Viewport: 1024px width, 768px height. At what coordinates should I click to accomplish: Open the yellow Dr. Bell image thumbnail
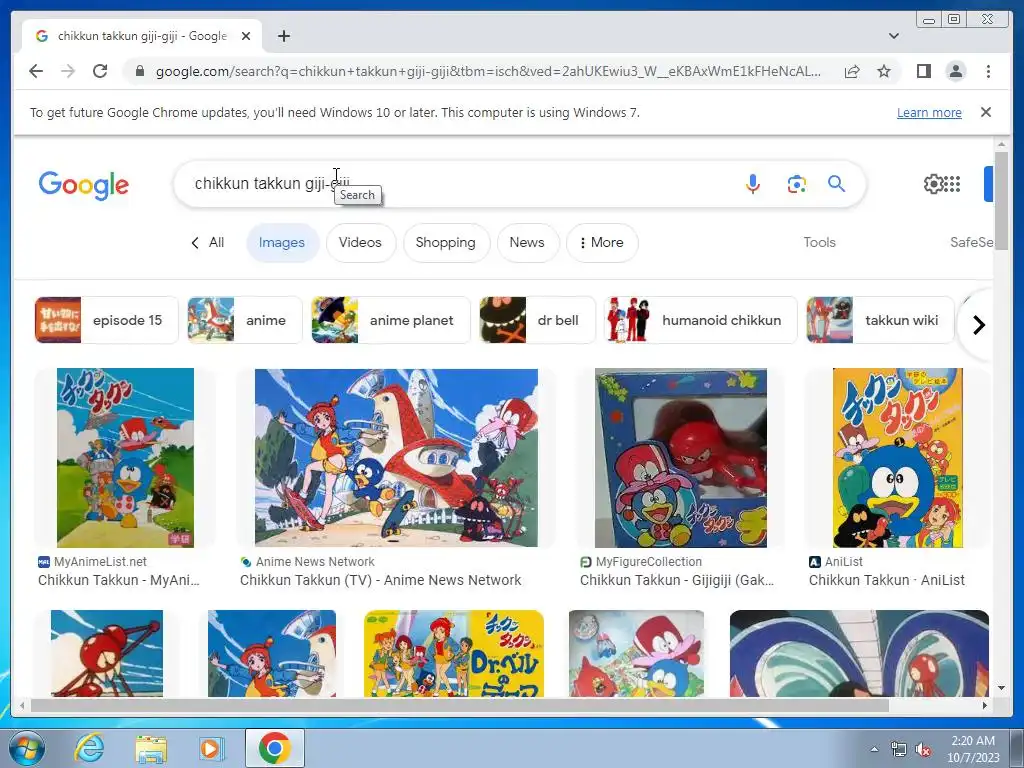click(x=454, y=653)
